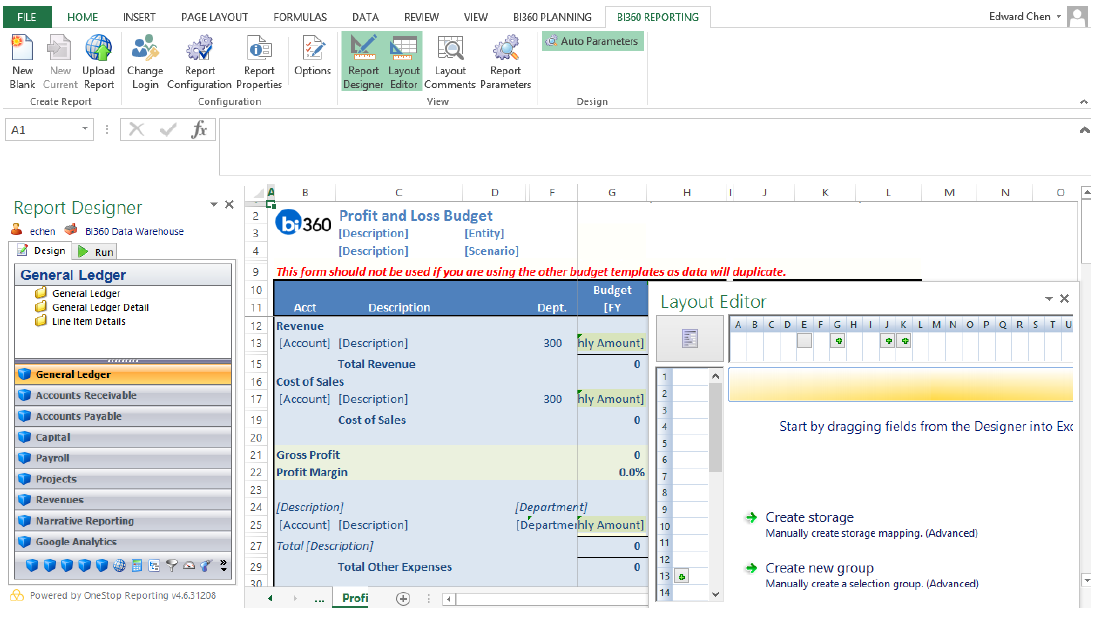Open Report Properties in the ribbon
This screenshot has width=1098, height=619.
[x=259, y=62]
